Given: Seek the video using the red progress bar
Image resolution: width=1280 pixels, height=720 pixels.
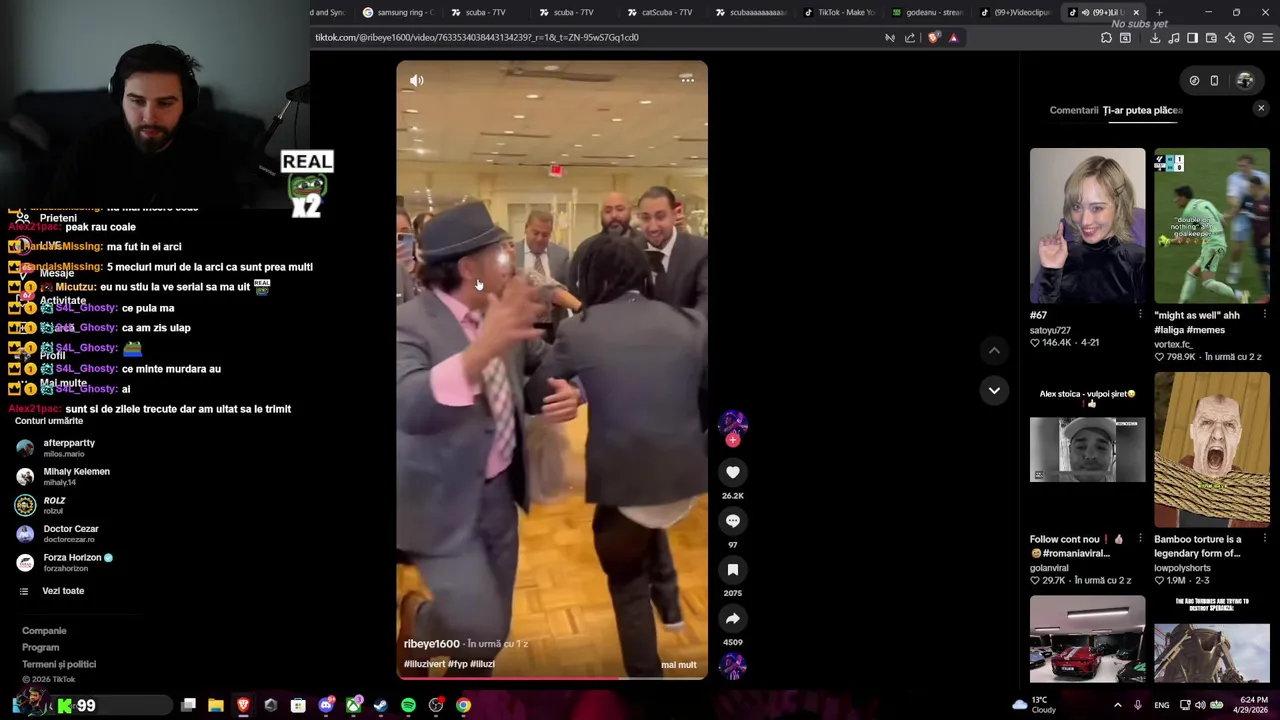Looking at the screenshot, I should 552,678.
